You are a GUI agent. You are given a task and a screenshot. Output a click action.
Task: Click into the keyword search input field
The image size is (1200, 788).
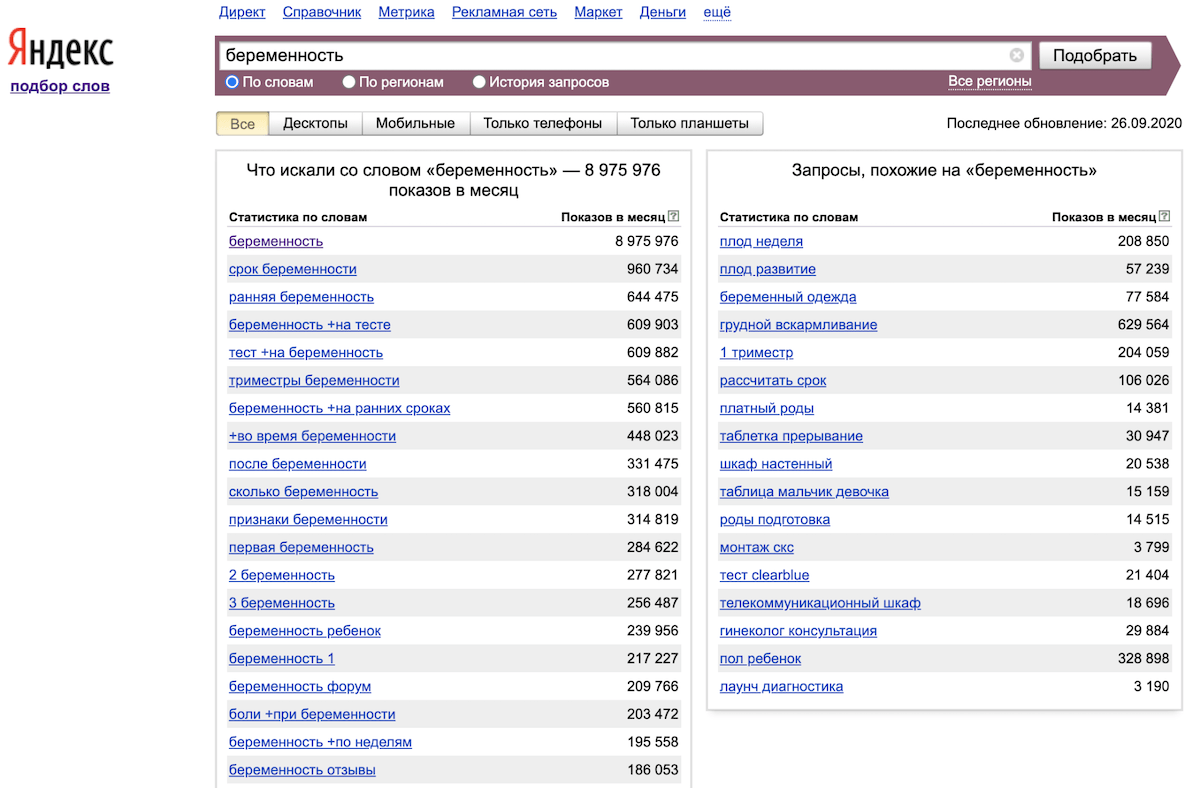[610, 55]
